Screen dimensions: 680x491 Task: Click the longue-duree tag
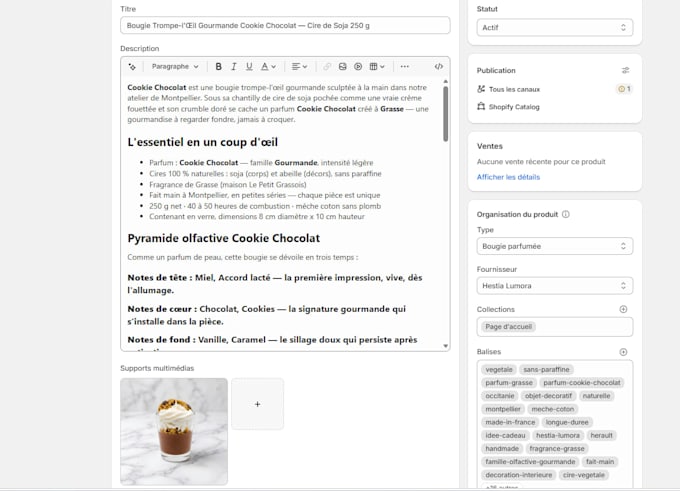pos(567,422)
